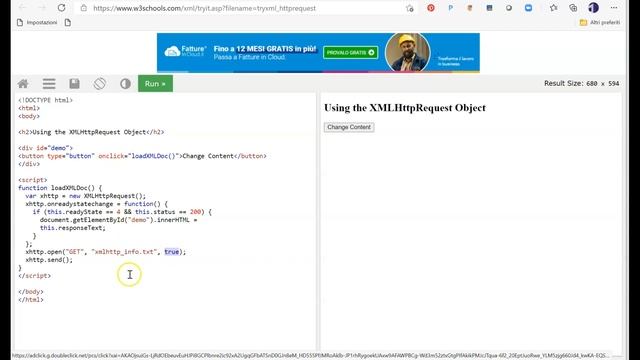This screenshot has height=360, width=640.
Task: Click the 'xhttp.send();' code line
Action: [x=49, y=260]
